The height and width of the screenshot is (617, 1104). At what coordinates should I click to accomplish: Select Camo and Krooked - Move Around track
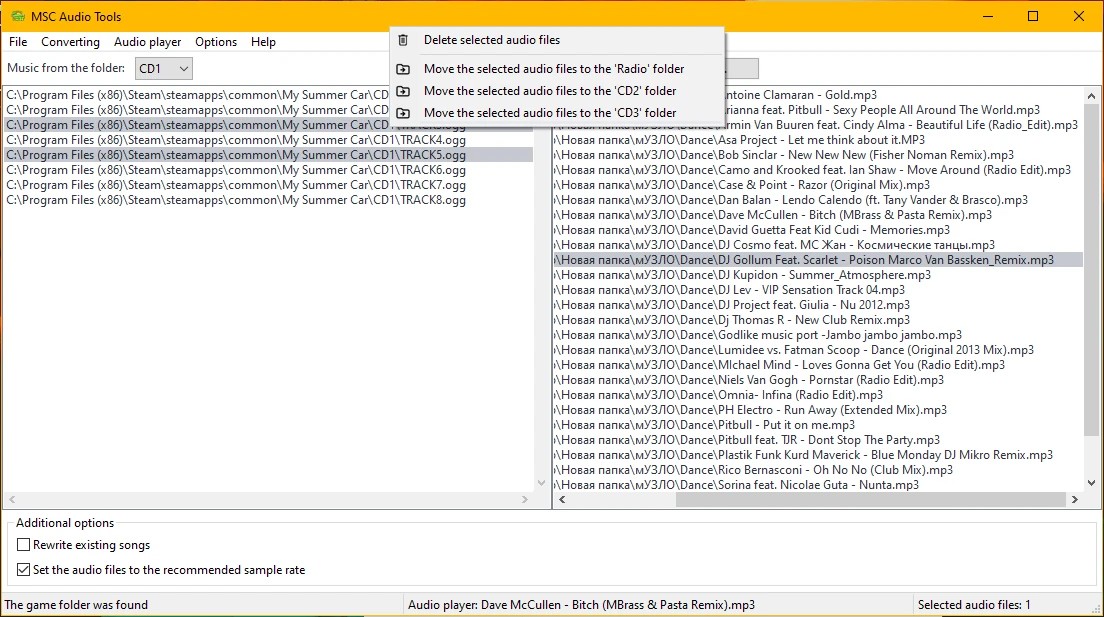pyautogui.click(x=818, y=170)
